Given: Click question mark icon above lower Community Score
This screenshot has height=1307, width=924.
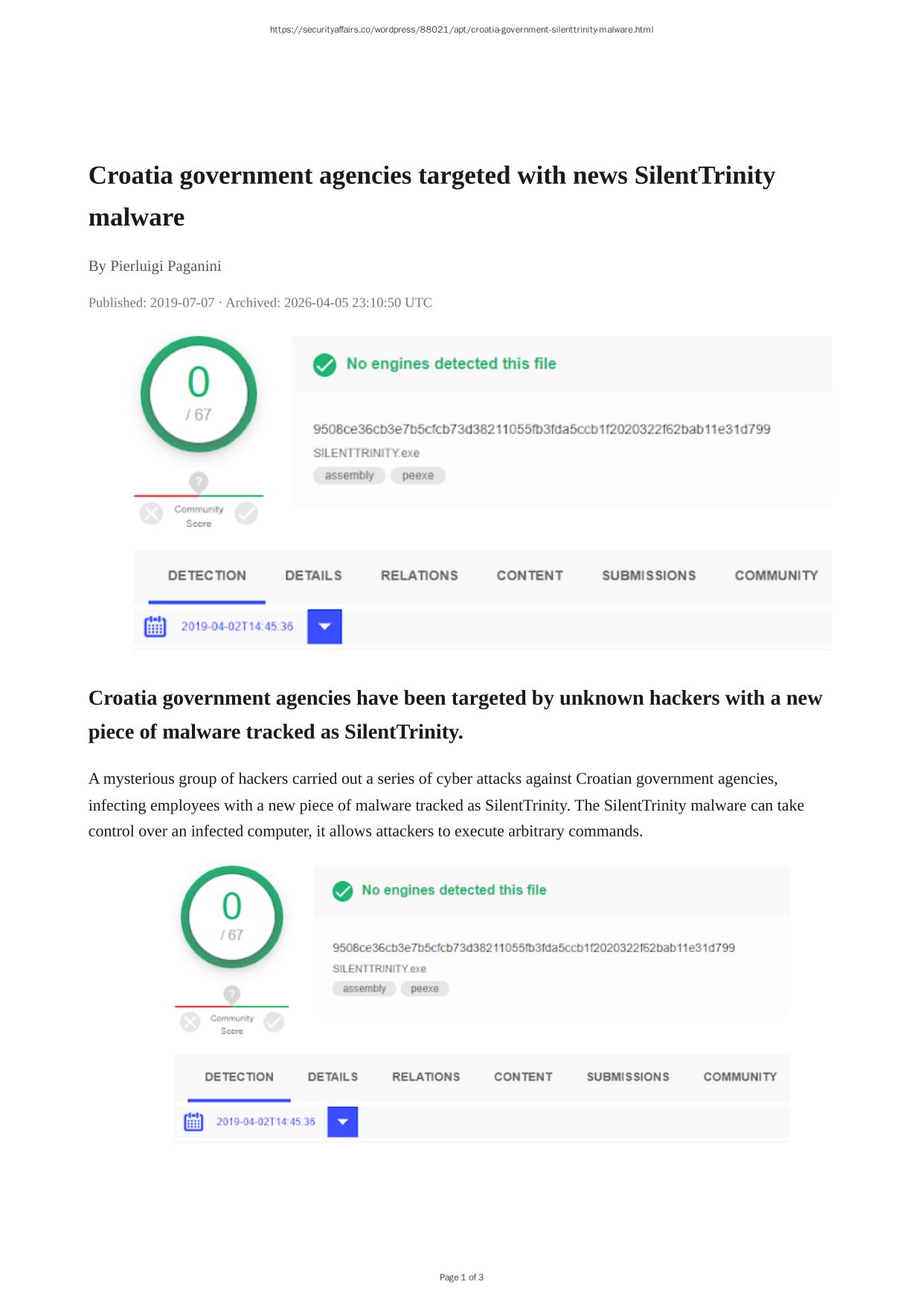Looking at the screenshot, I should pos(232,994).
